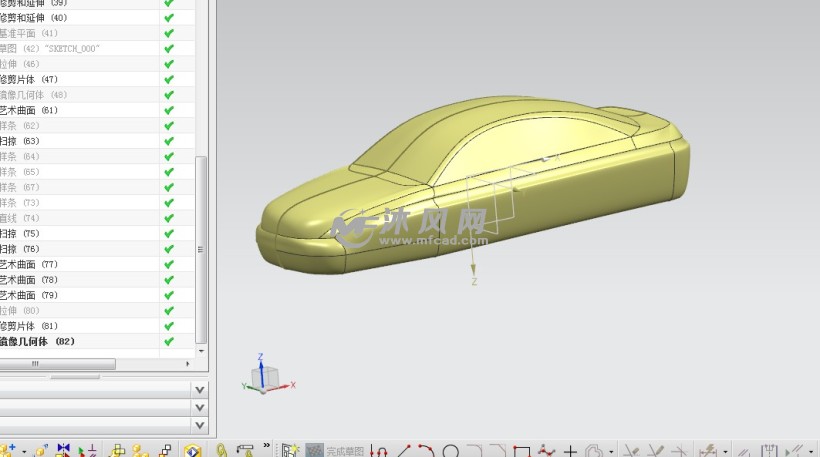Screen dimensions: 820x457
Task: Select the blue Mirror tool icon
Action: tap(64, 450)
